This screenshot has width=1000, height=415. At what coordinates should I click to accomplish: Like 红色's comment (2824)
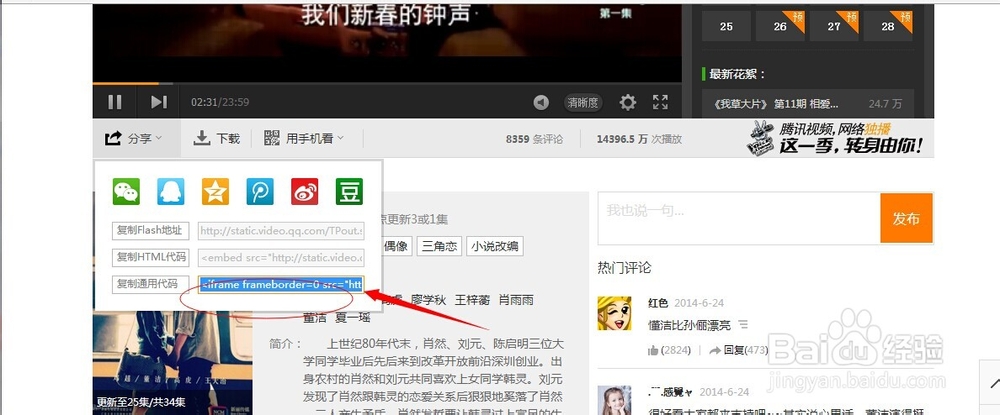670,350
